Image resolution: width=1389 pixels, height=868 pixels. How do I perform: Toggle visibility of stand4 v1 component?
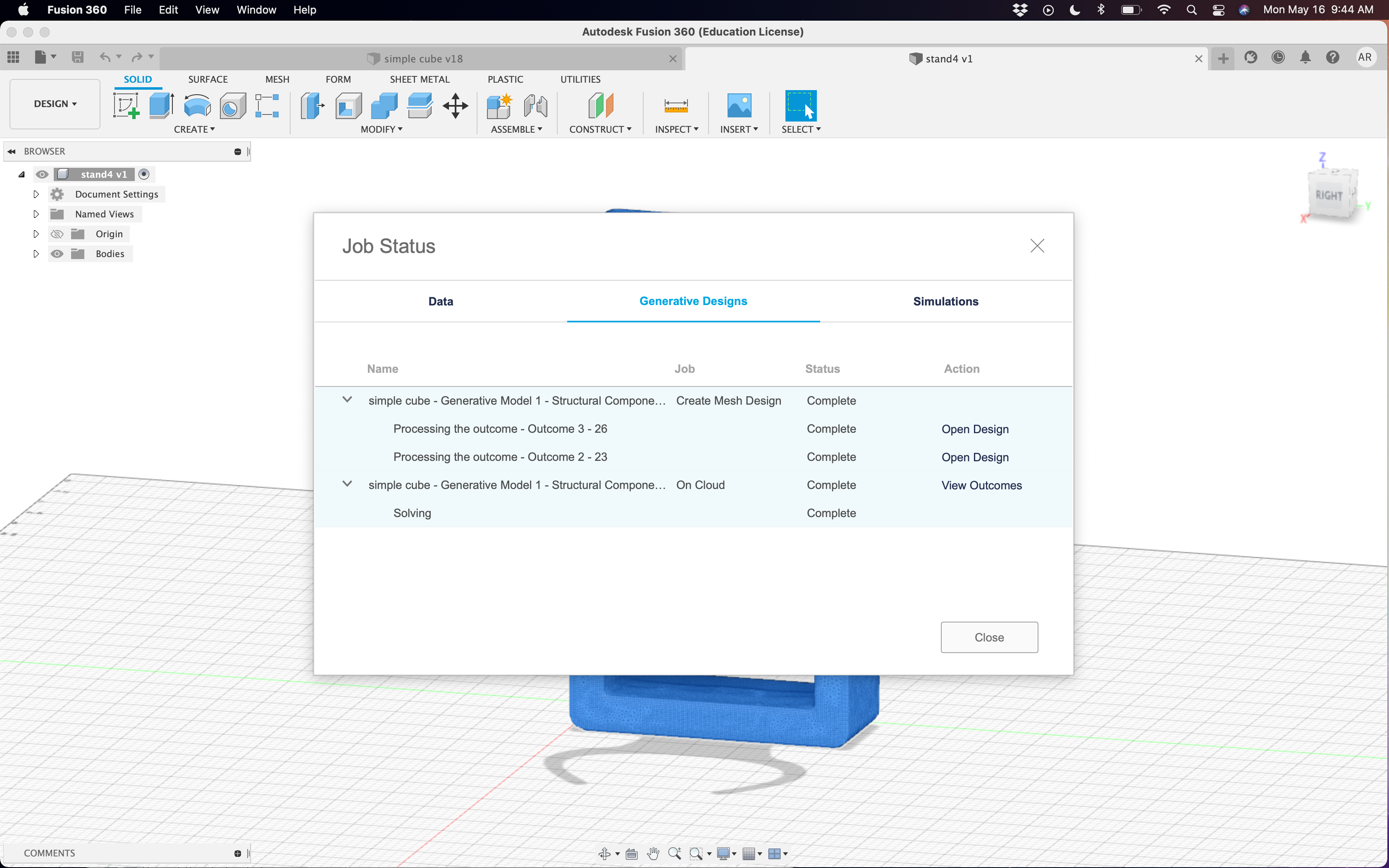pyautogui.click(x=42, y=174)
